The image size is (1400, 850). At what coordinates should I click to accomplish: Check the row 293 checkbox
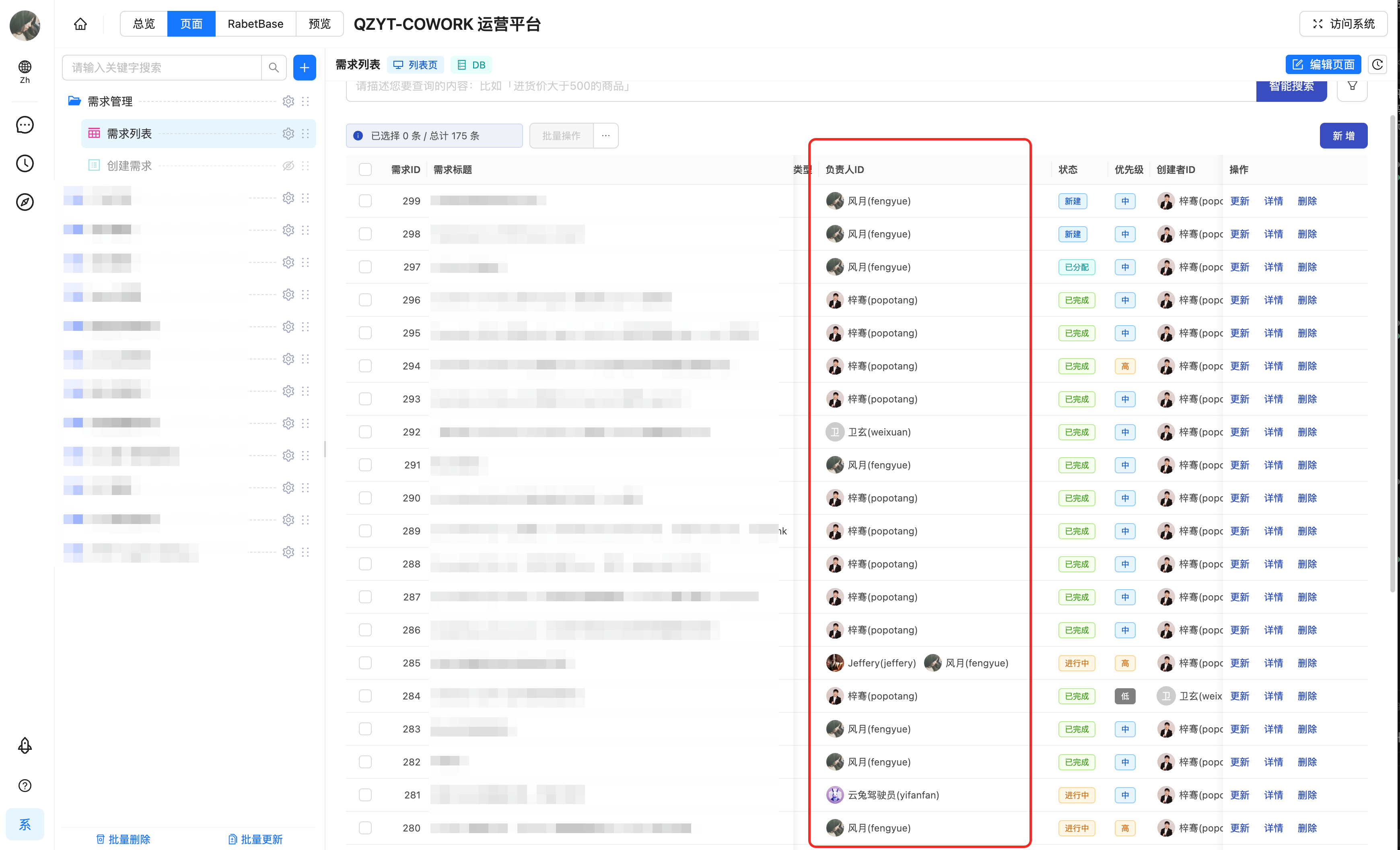(x=365, y=398)
